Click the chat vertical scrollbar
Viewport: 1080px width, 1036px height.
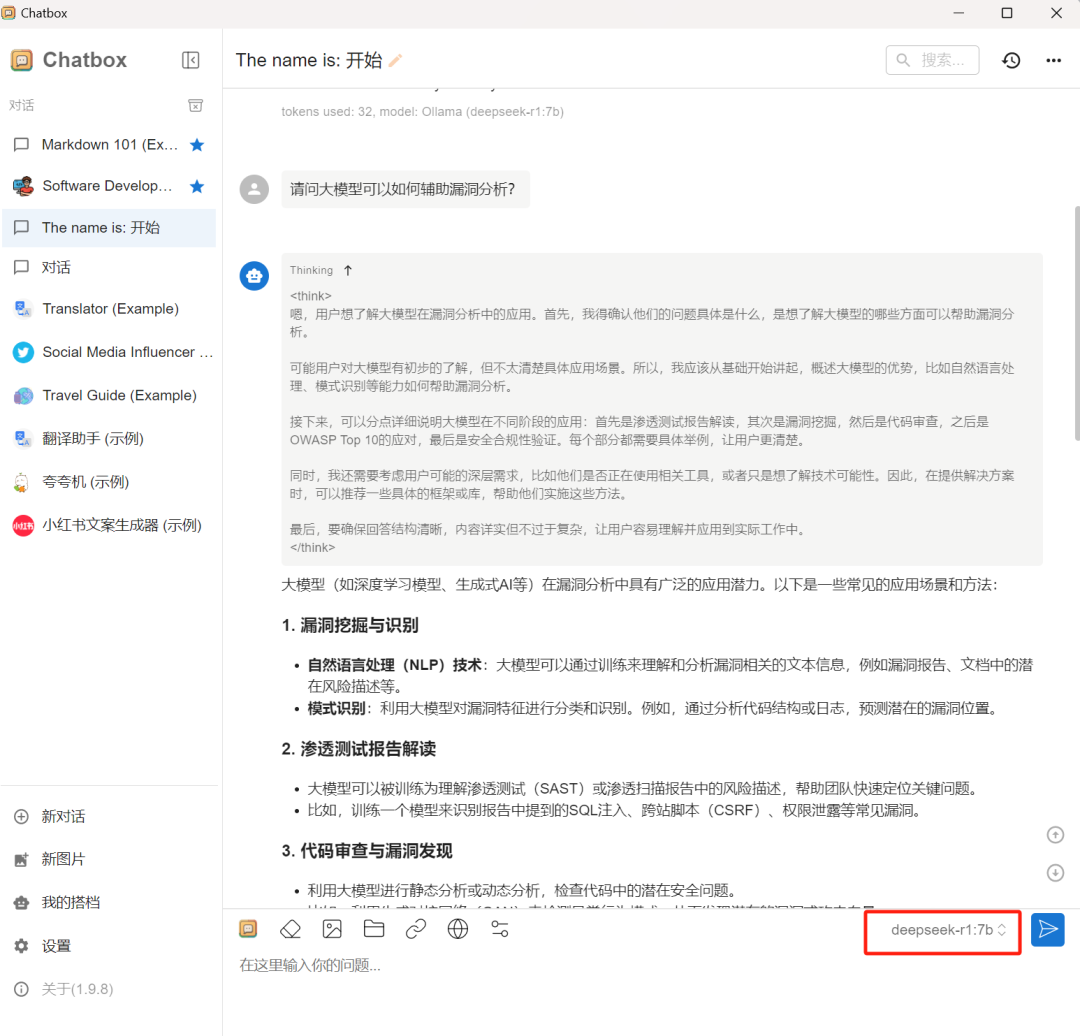(1077, 323)
